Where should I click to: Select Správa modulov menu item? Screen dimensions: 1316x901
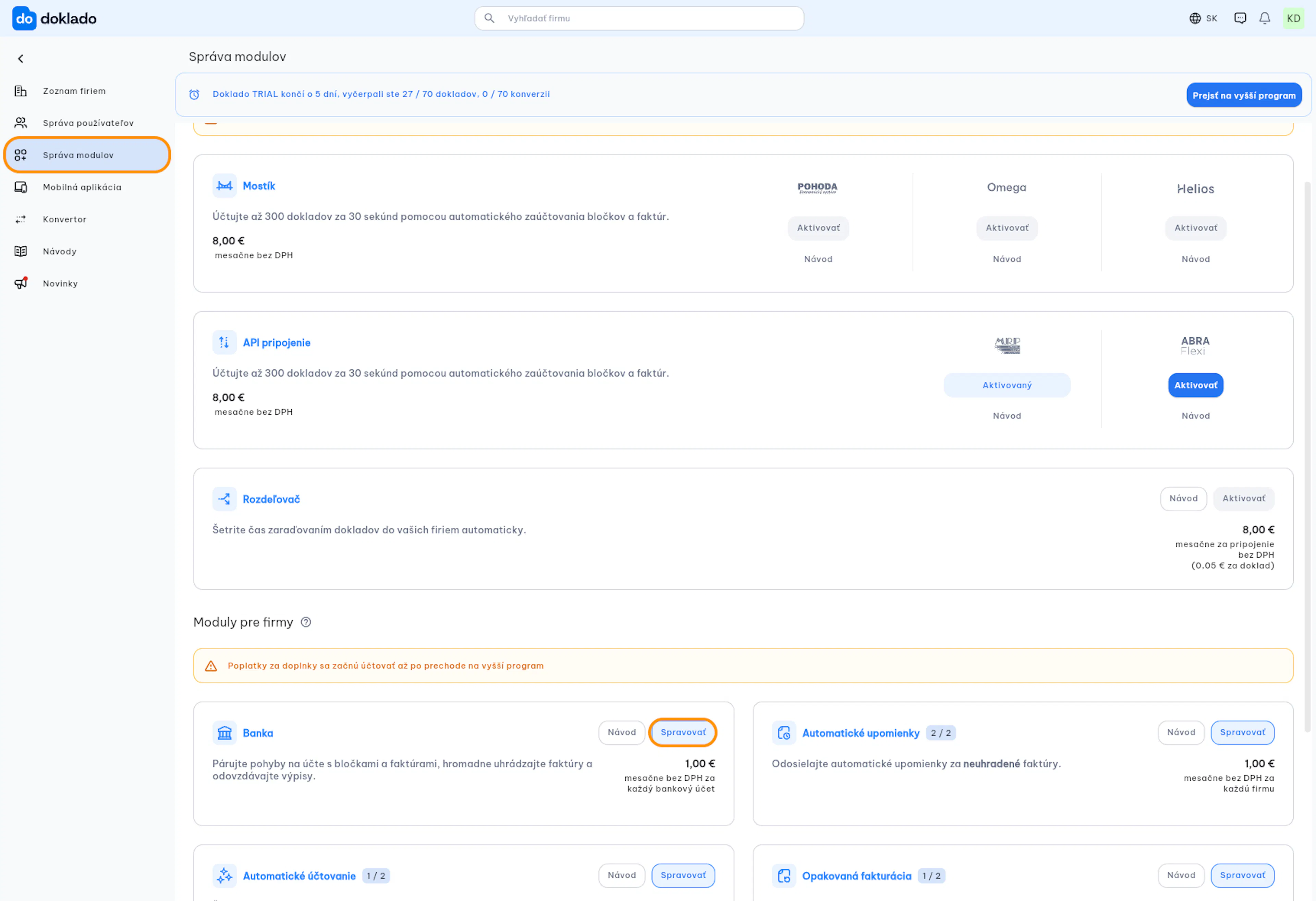point(87,155)
